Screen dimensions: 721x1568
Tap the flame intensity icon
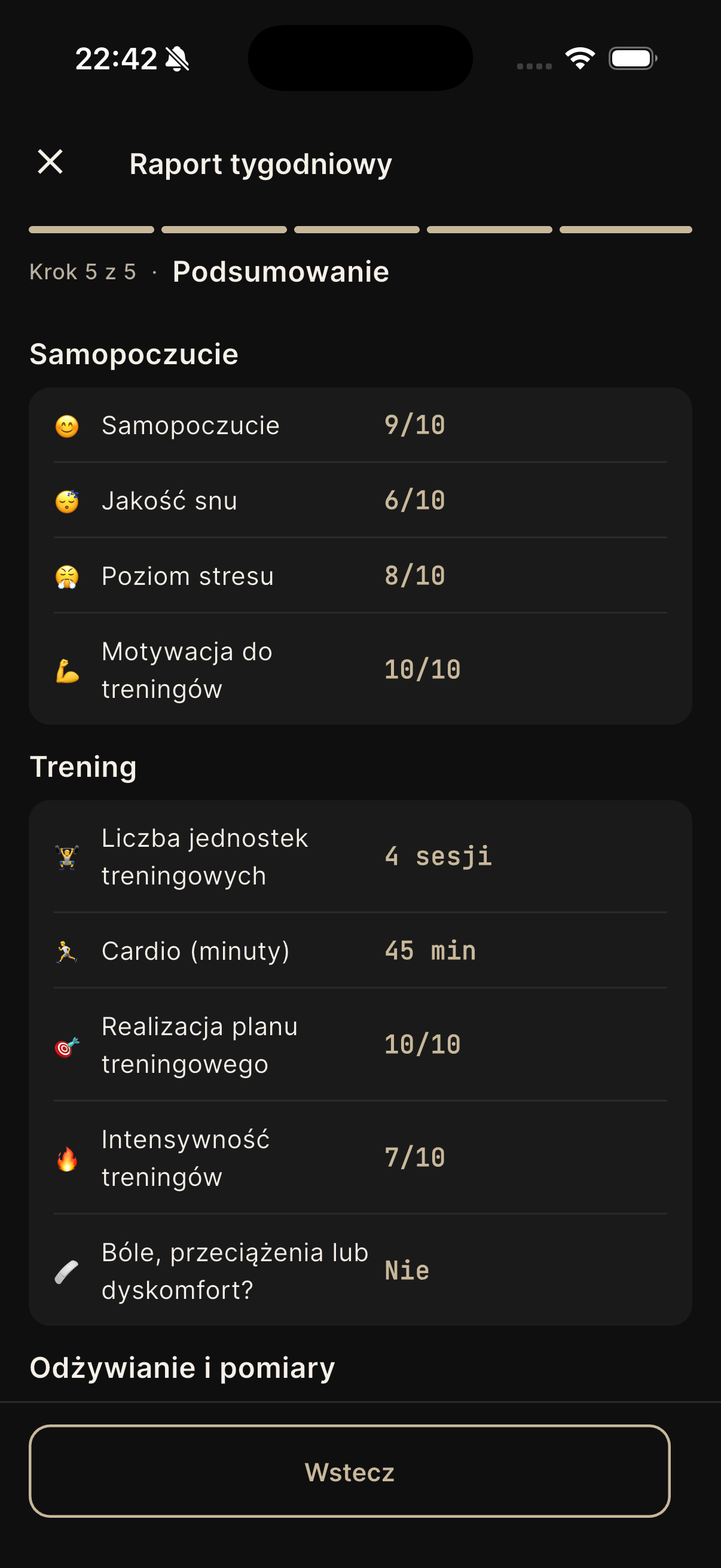tap(67, 1158)
